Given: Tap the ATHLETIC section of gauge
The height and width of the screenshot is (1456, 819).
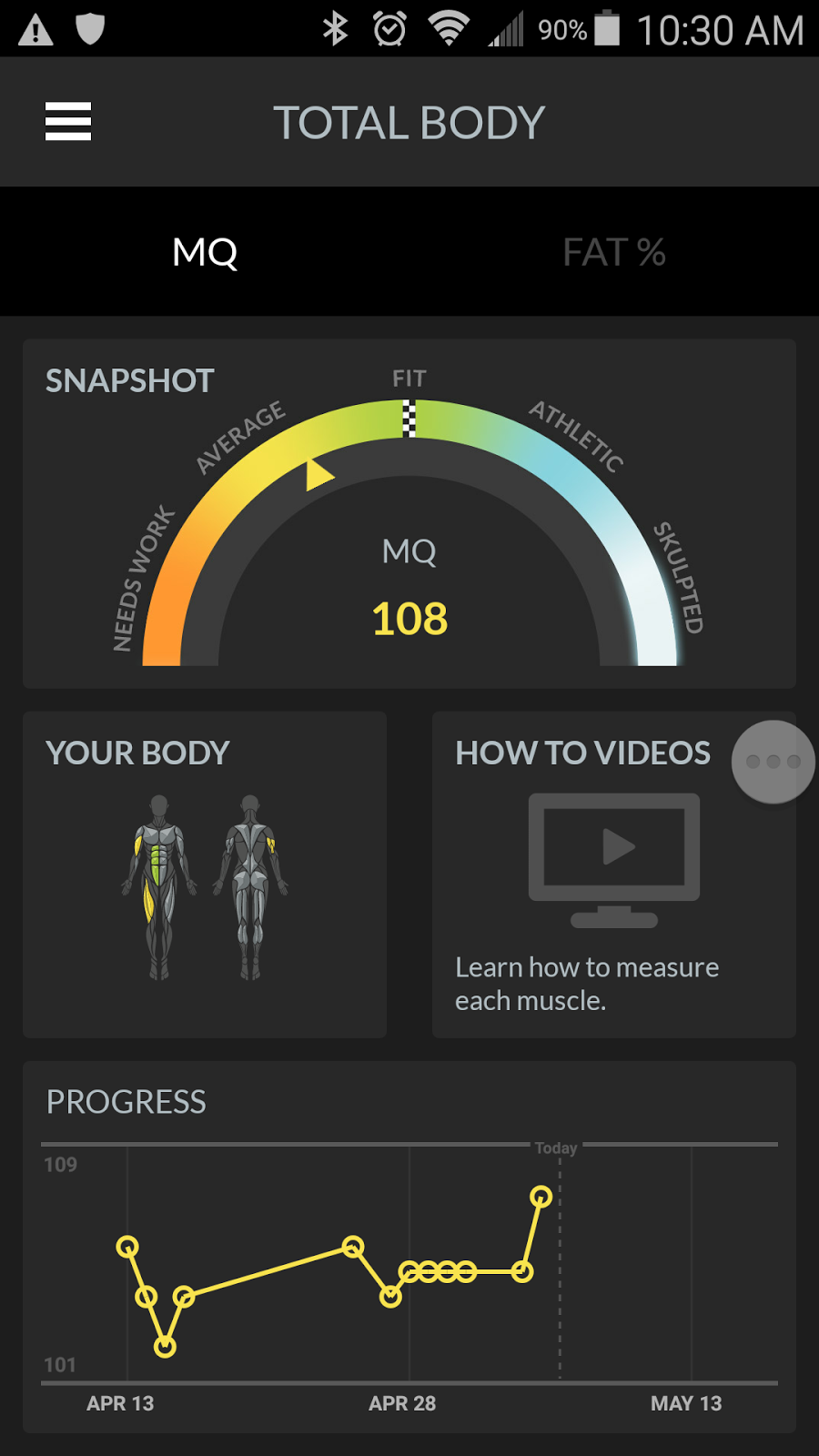Looking at the screenshot, I should point(577,437).
